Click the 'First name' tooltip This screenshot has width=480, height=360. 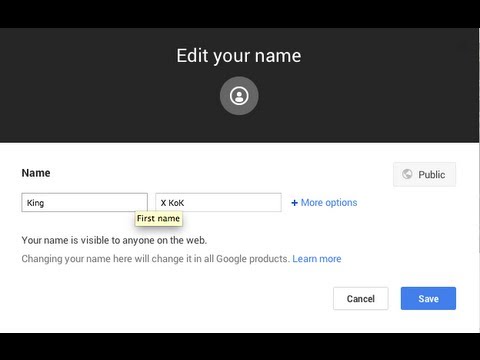tap(158, 219)
